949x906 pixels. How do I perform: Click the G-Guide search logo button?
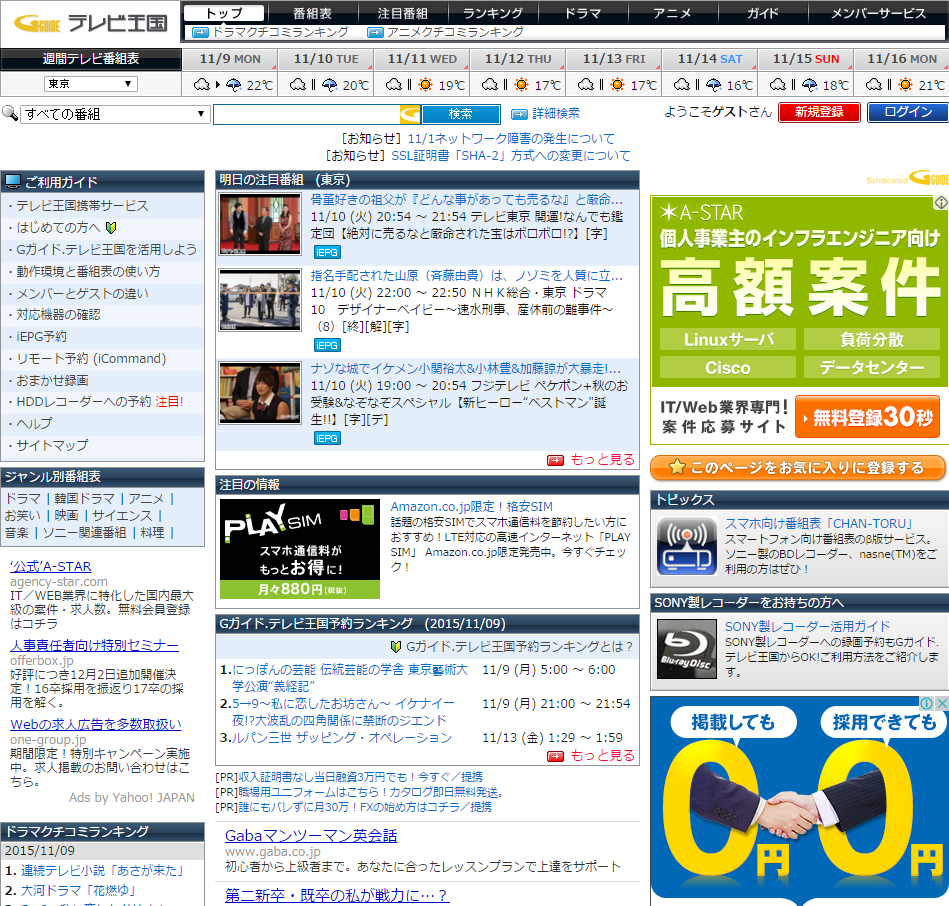click(x=410, y=114)
